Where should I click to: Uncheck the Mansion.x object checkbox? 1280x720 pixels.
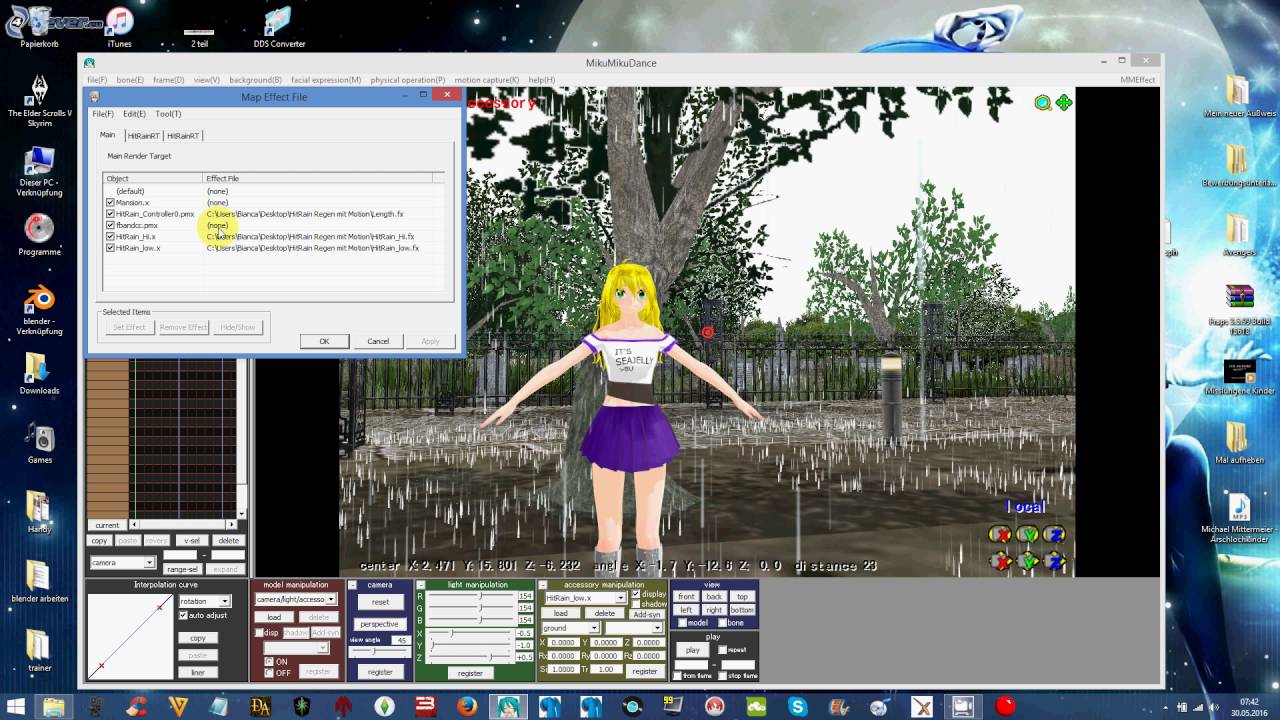click(110, 202)
